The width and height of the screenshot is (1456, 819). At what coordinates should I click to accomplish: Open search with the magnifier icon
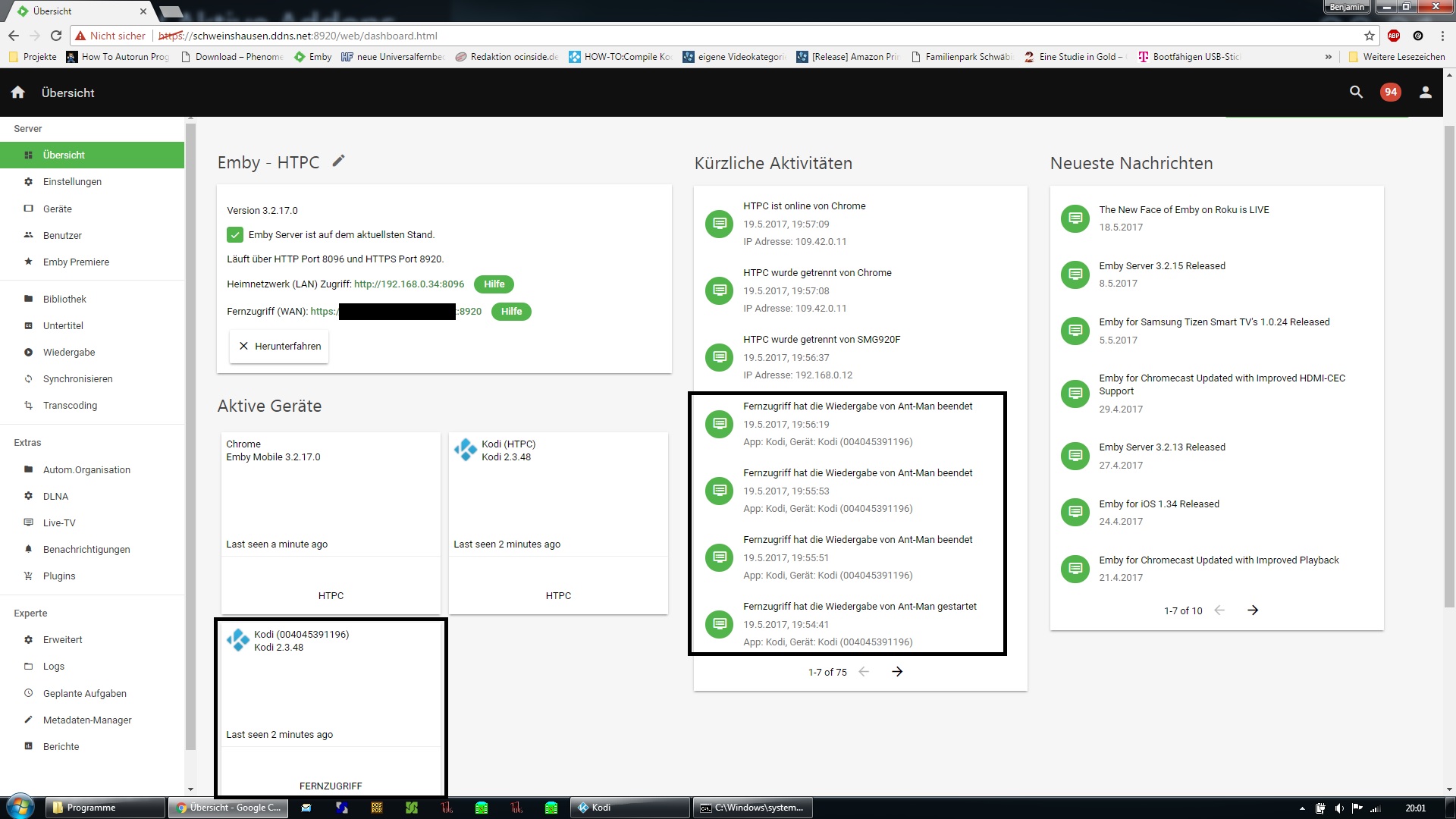1357,93
